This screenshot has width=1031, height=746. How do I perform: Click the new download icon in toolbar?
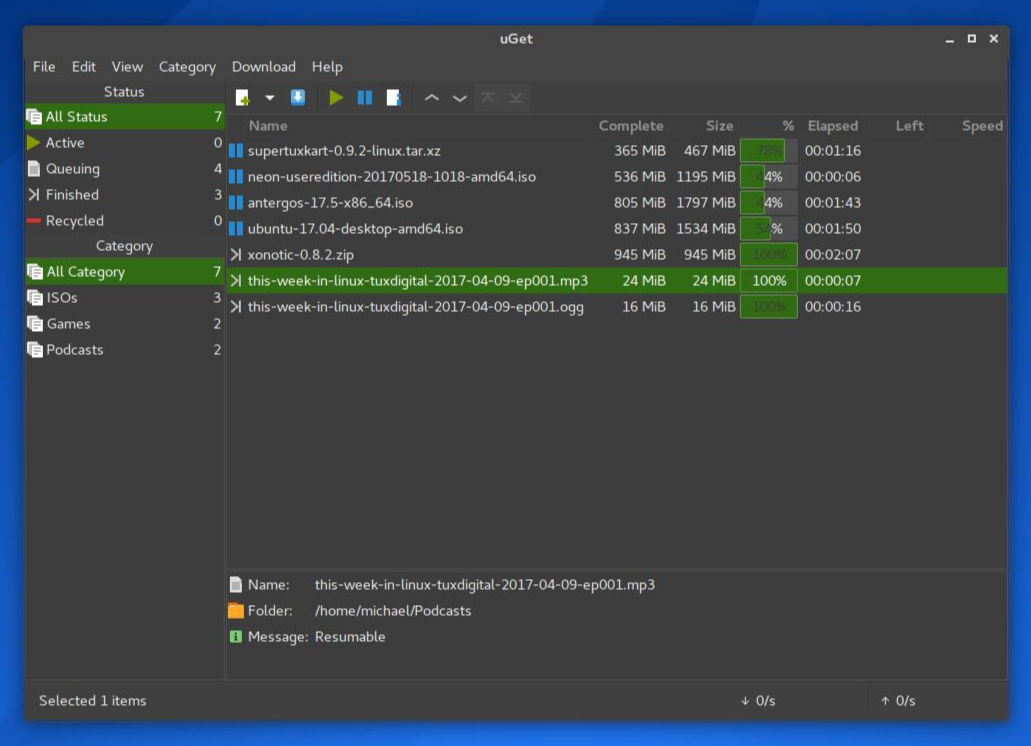point(242,98)
